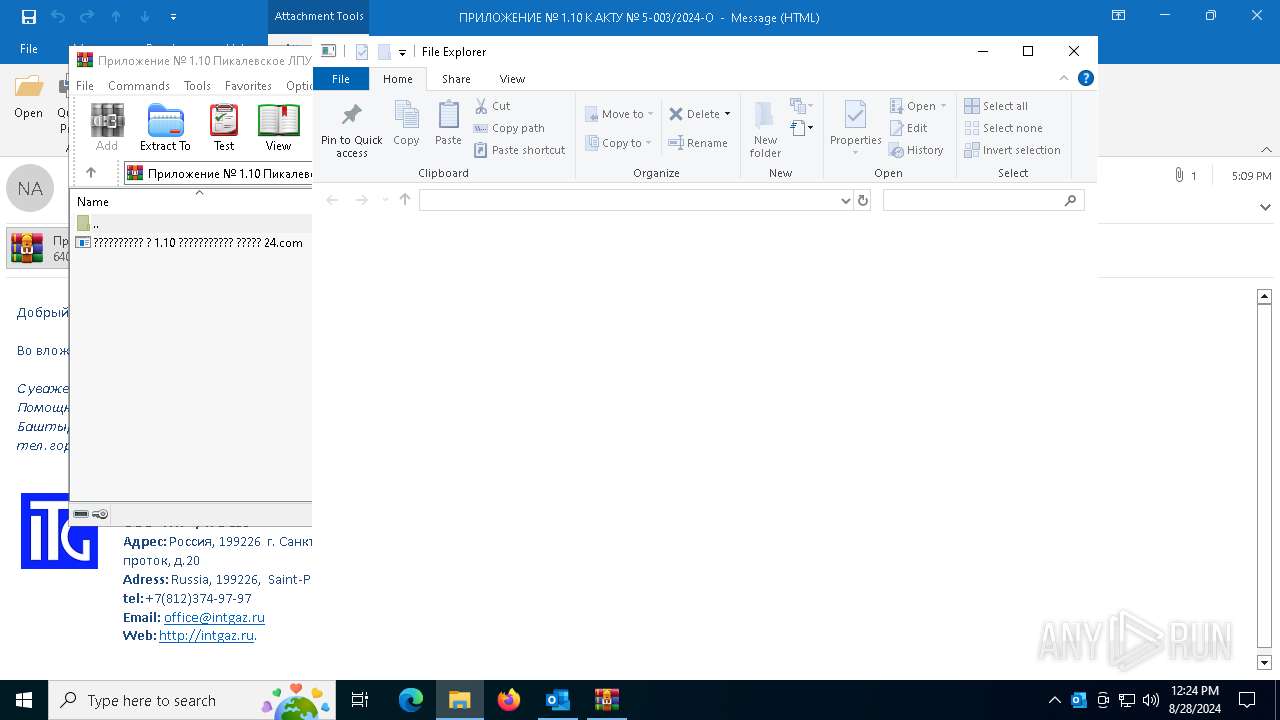Image resolution: width=1280 pixels, height=720 pixels.
Task: Switch to the Home ribbon tab
Action: pyautogui.click(x=397, y=79)
